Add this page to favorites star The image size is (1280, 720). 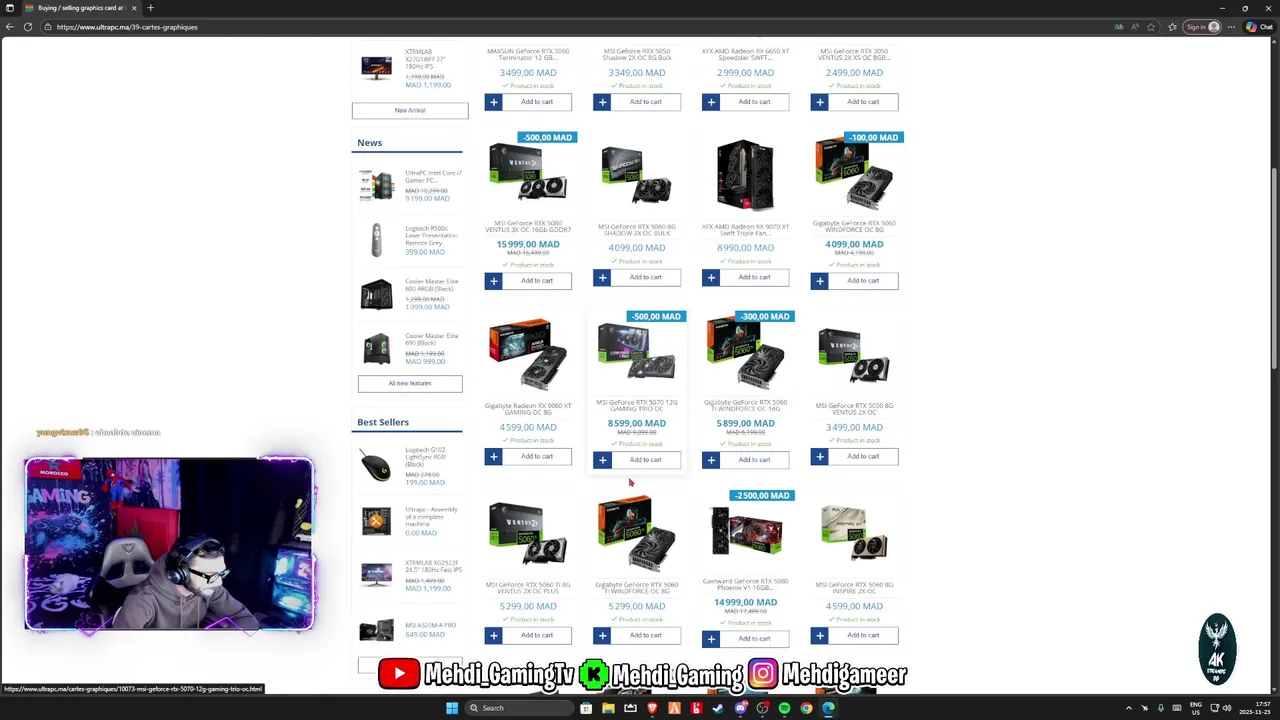1150,27
